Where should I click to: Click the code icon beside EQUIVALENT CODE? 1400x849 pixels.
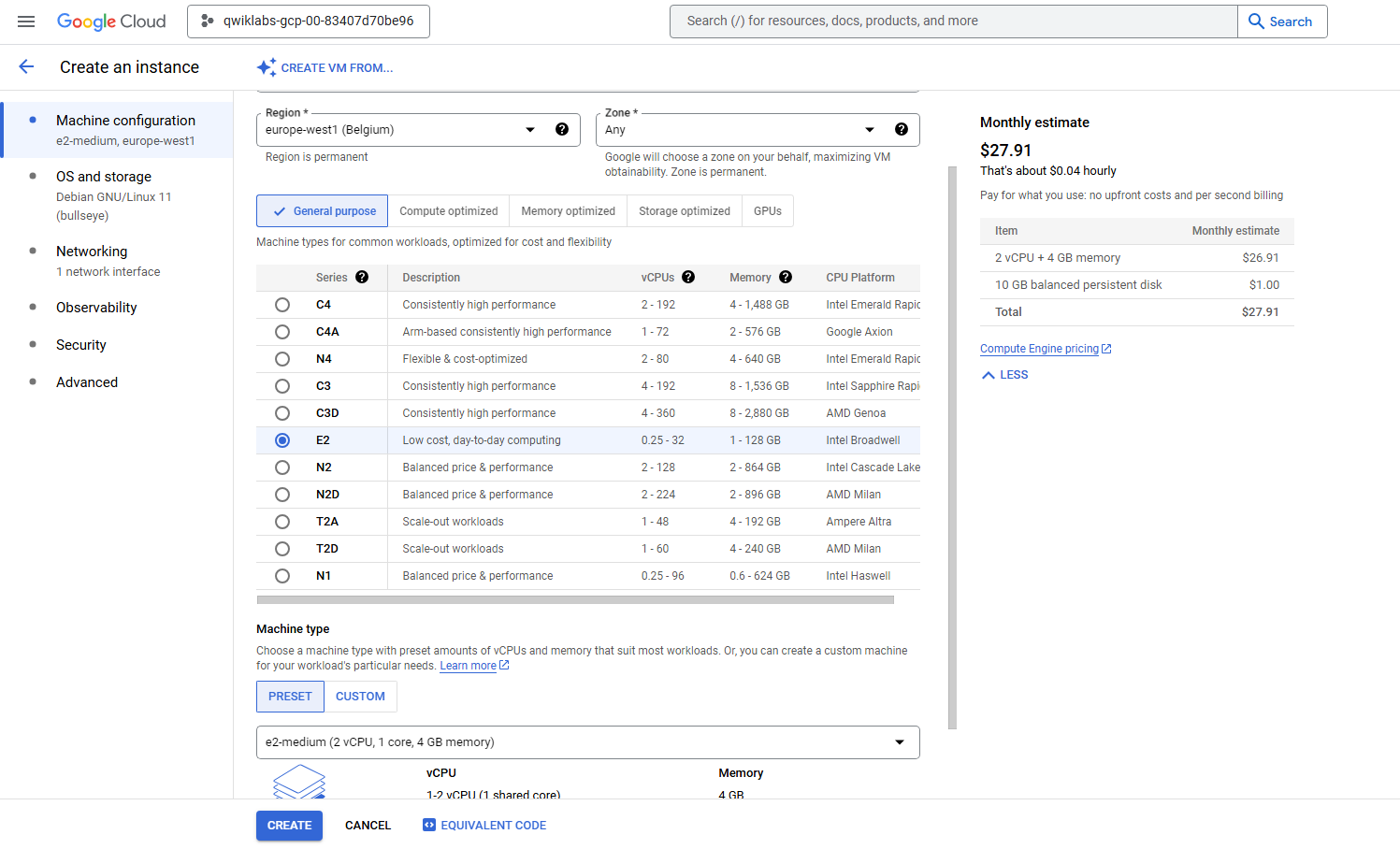coord(429,825)
